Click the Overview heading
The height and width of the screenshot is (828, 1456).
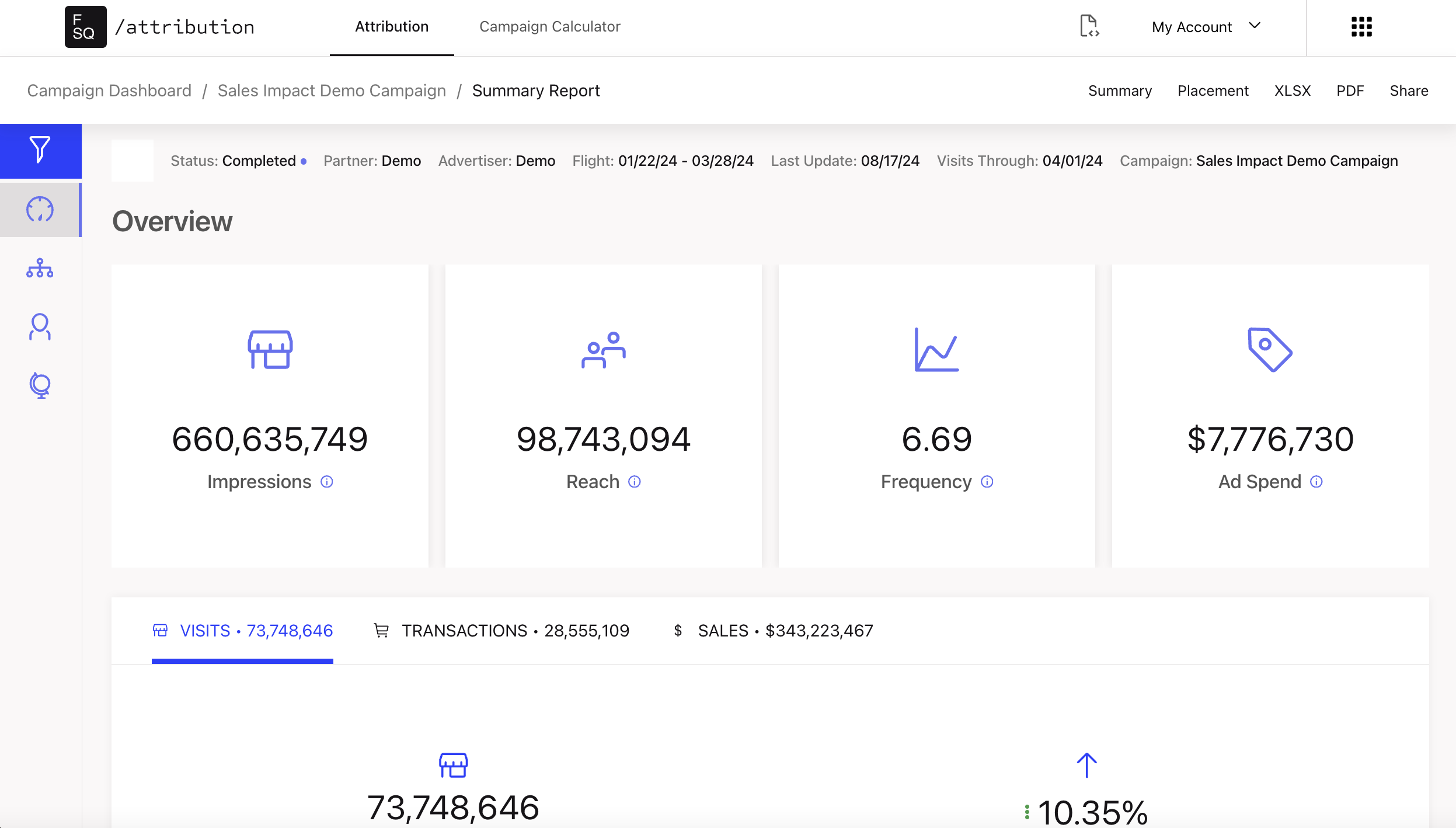click(x=172, y=221)
